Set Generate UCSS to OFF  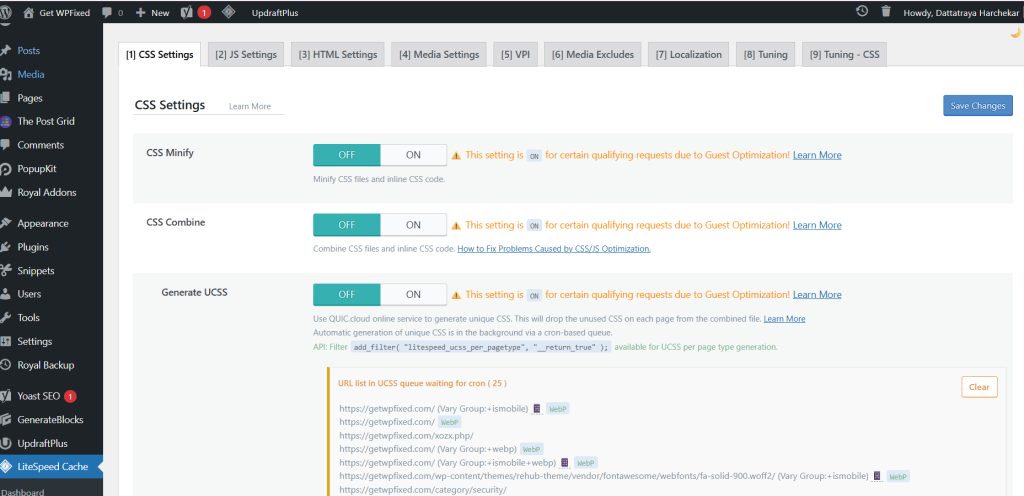(x=347, y=294)
